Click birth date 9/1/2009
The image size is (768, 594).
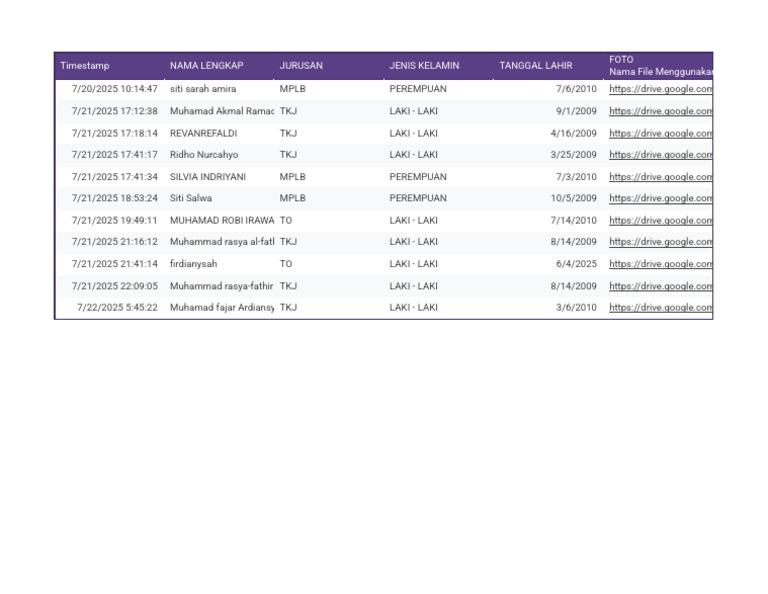576,111
